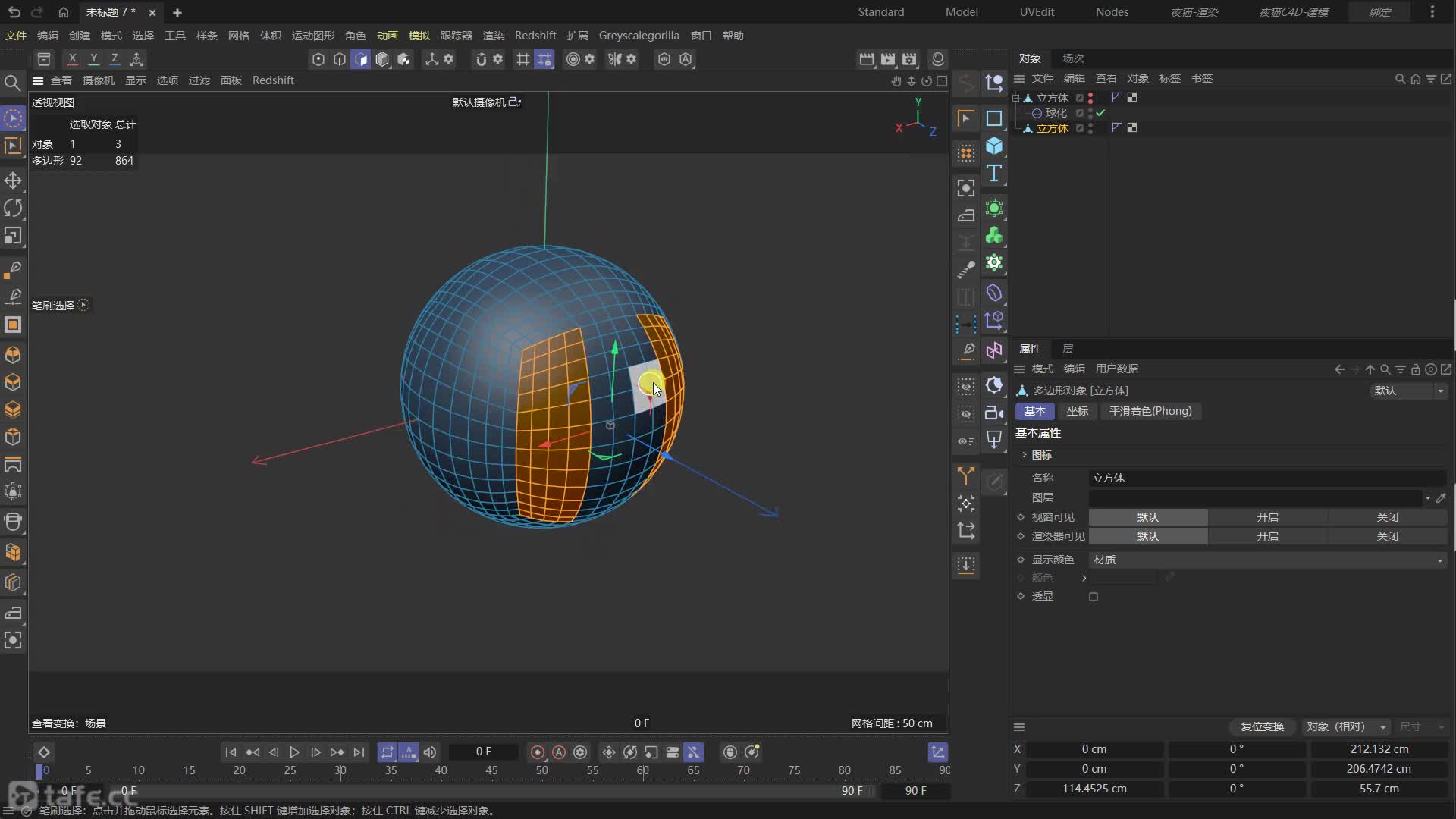Toggle timeline sound icon

click(x=430, y=752)
